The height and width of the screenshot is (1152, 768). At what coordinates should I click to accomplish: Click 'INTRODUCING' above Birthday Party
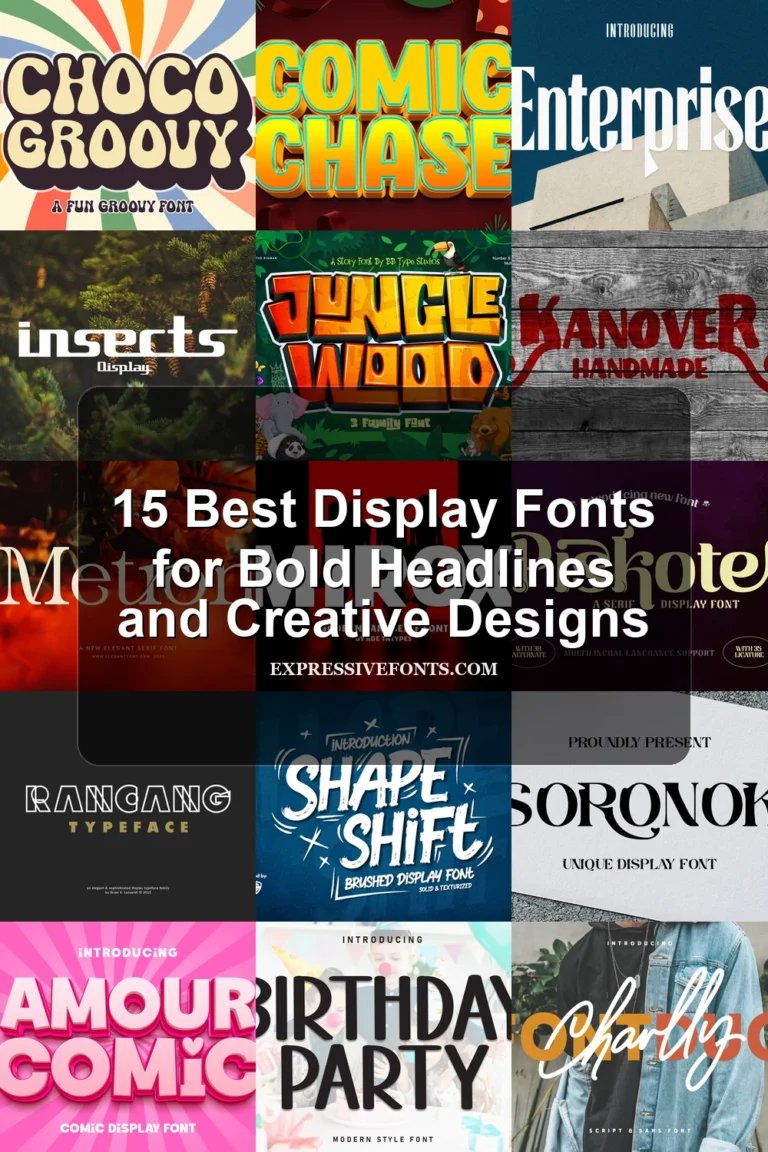coord(383,940)
